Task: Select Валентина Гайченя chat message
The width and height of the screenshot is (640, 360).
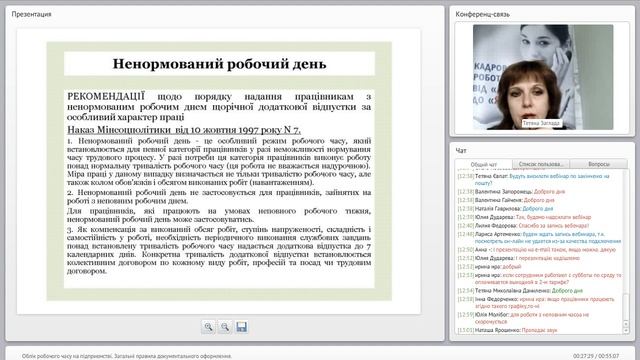Action: [506, 200]
